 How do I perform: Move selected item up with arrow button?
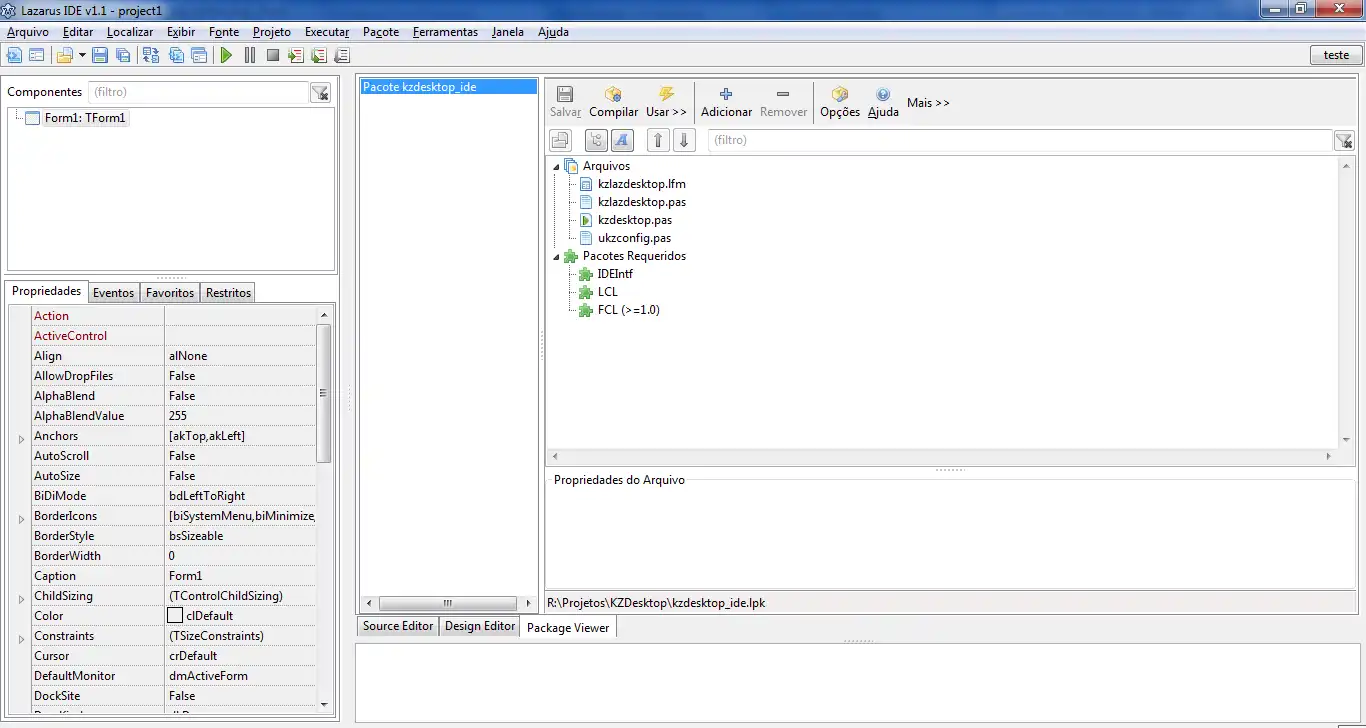tap(658, 140)
